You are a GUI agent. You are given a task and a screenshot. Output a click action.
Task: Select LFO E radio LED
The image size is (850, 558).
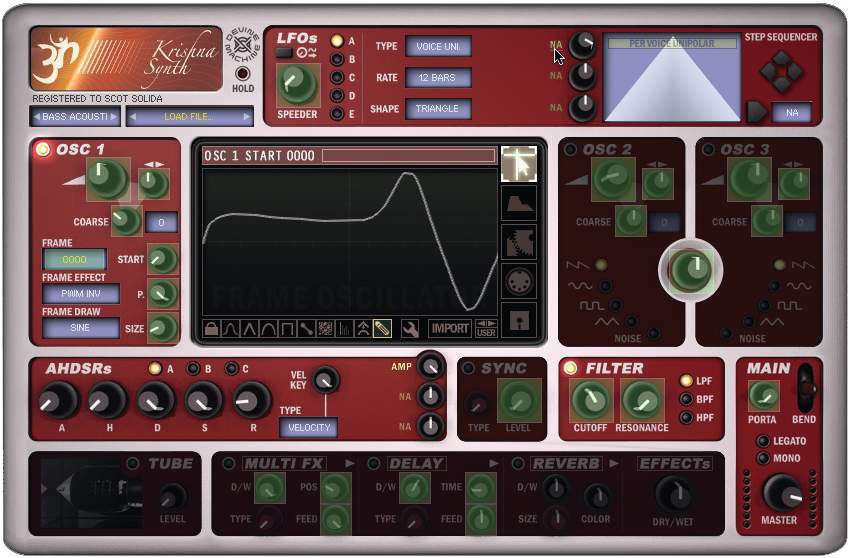[337, 114]
